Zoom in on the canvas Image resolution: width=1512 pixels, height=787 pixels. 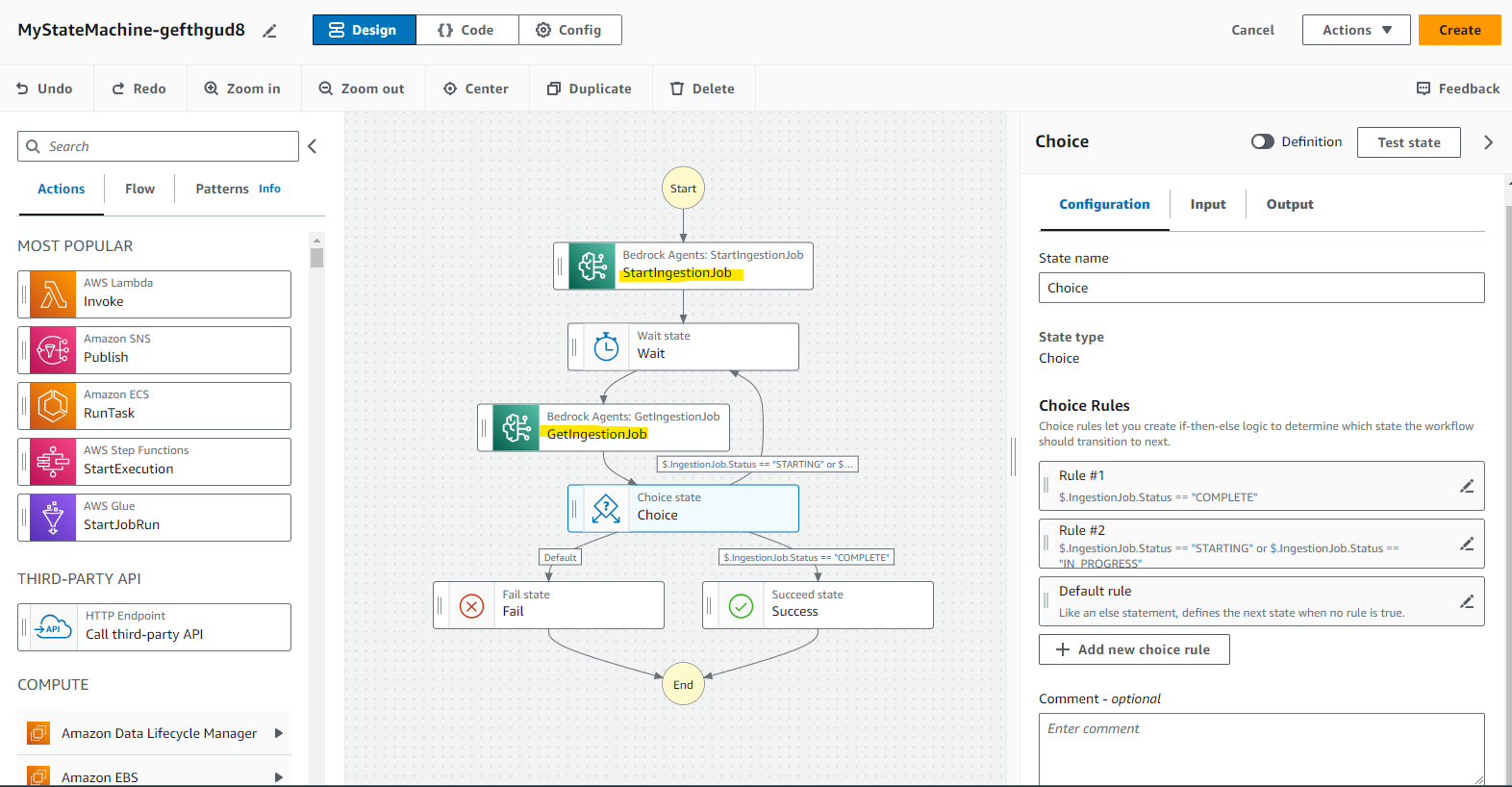242,89
